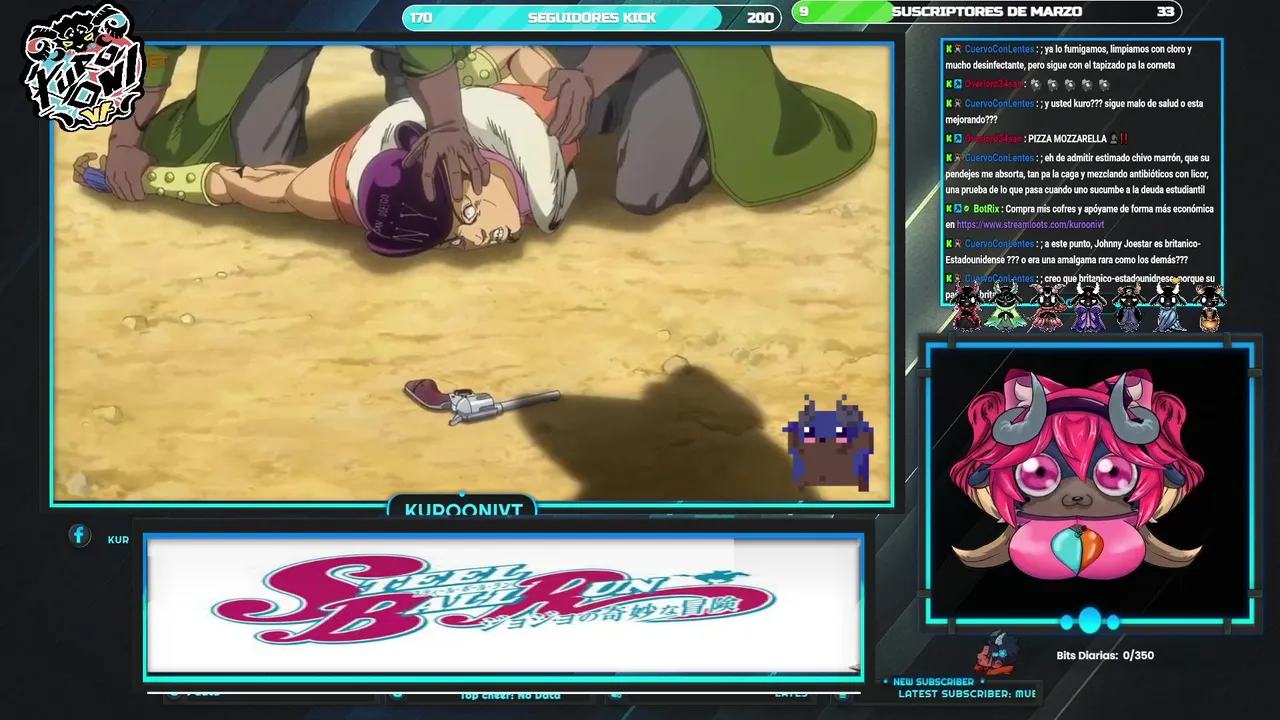Image resolution: width=1280 pixels, height=720 pixels.
Task: Click the revolver lying on the sand
Action: (x=481, y=400)
